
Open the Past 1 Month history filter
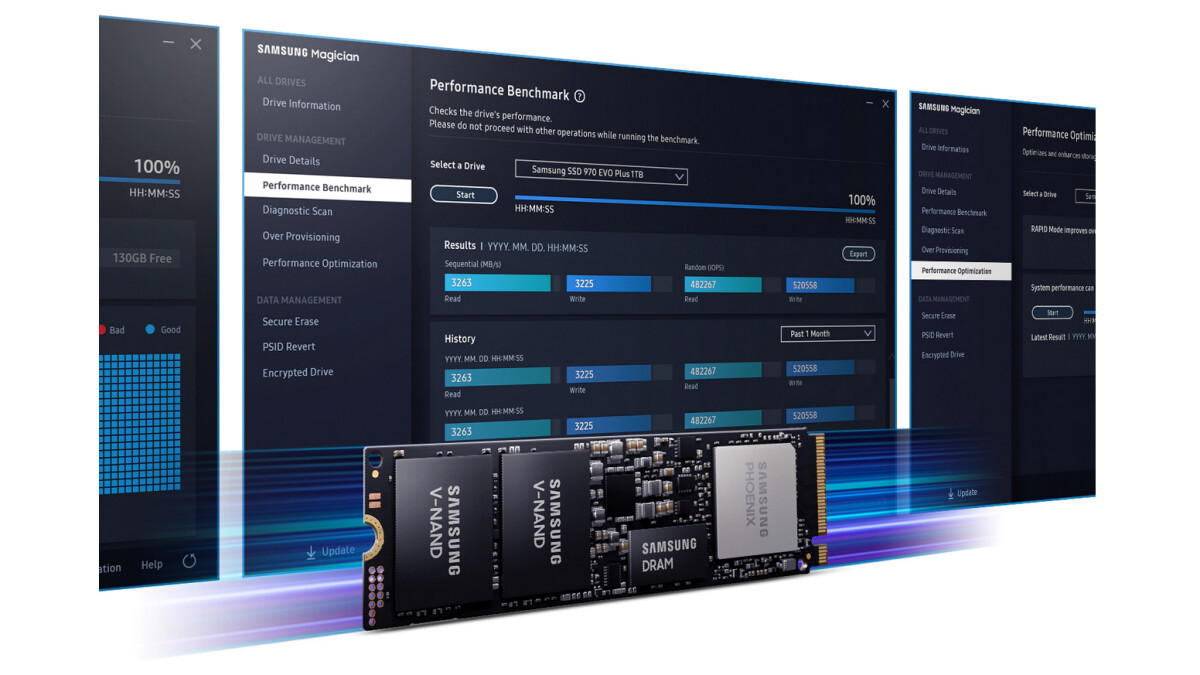827,334
